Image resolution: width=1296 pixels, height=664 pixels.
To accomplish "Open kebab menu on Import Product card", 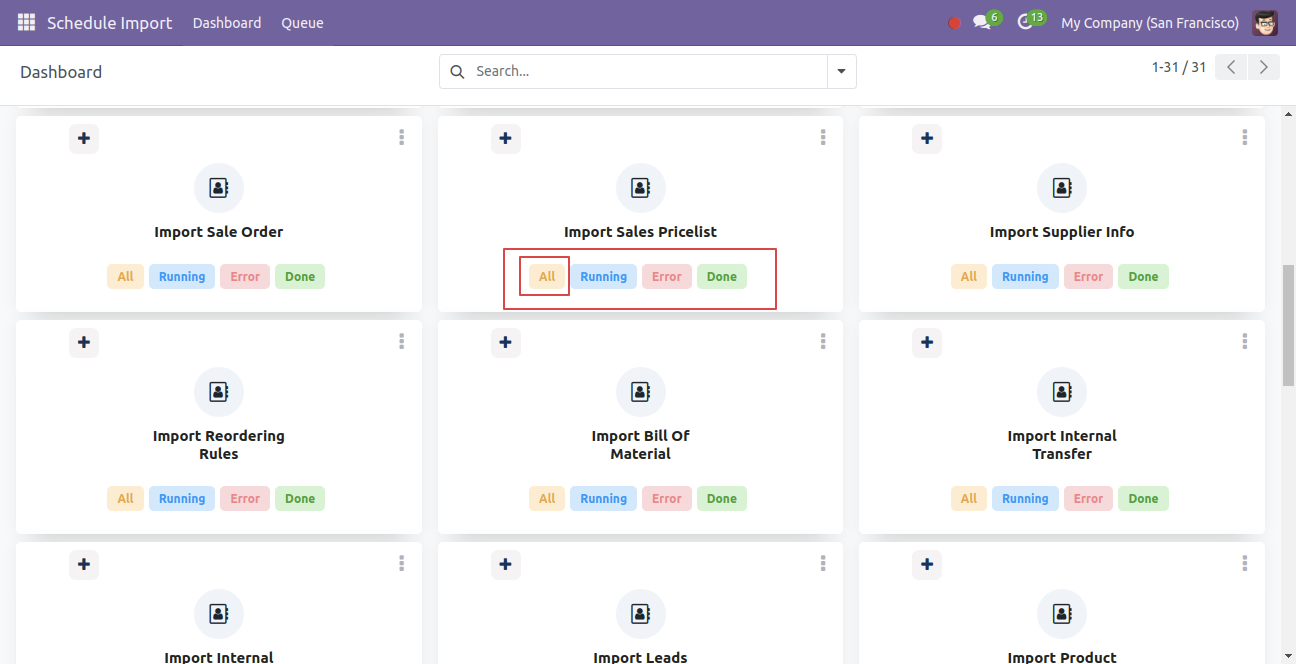I will pos(1245,564).
